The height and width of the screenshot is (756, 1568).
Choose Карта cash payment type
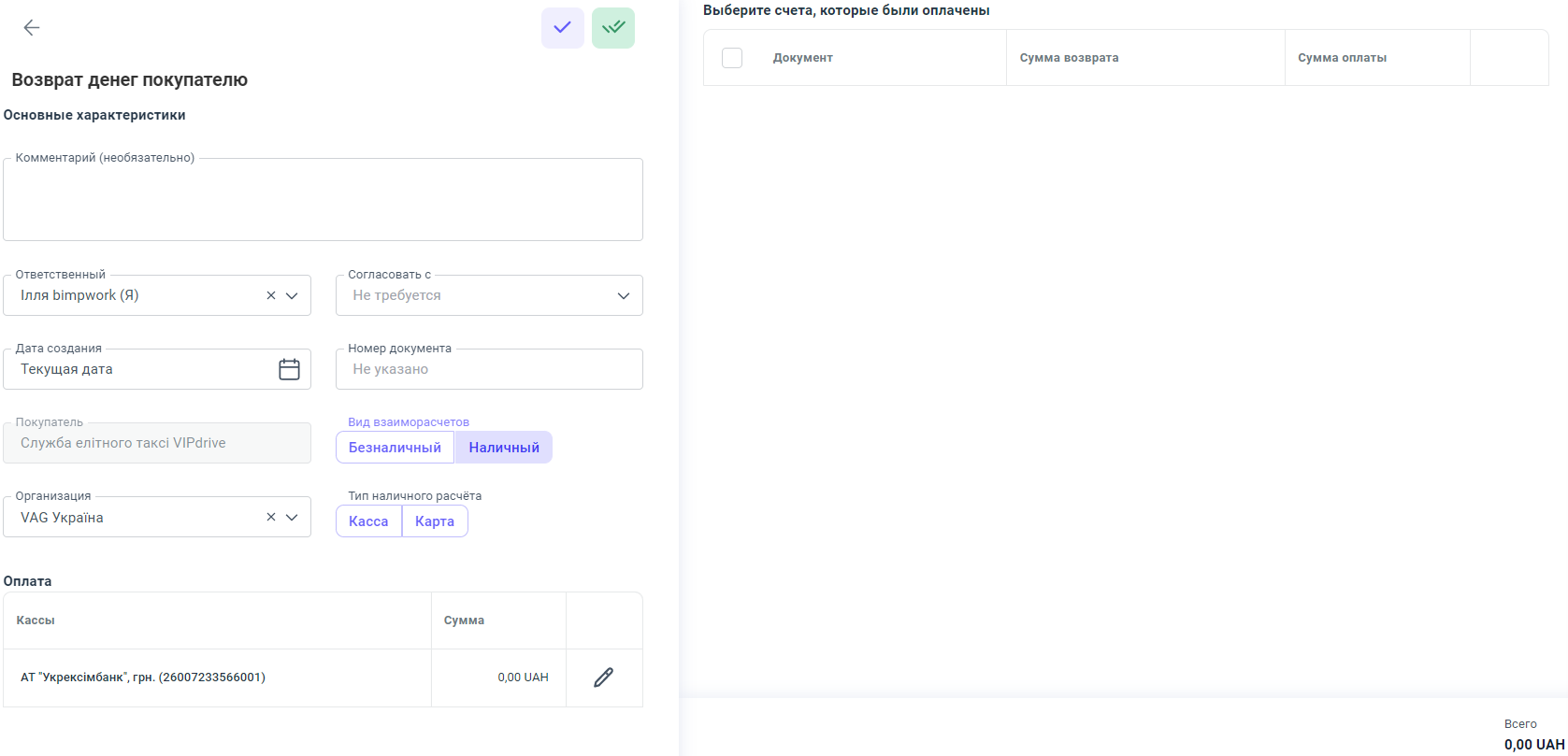coord(435,521)
